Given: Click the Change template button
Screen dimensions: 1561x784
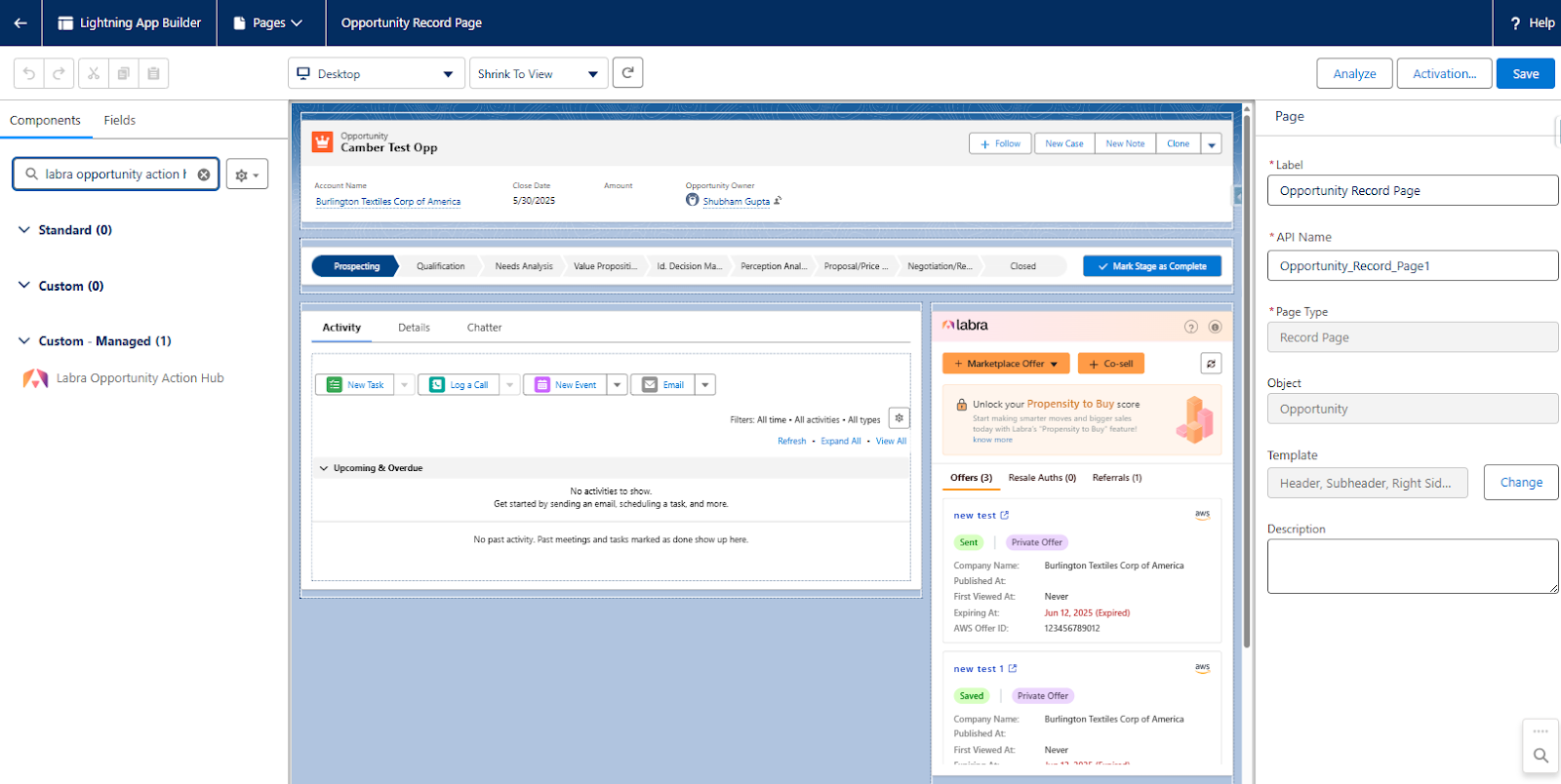Looking at the screenshot, I should (1521, 483).
